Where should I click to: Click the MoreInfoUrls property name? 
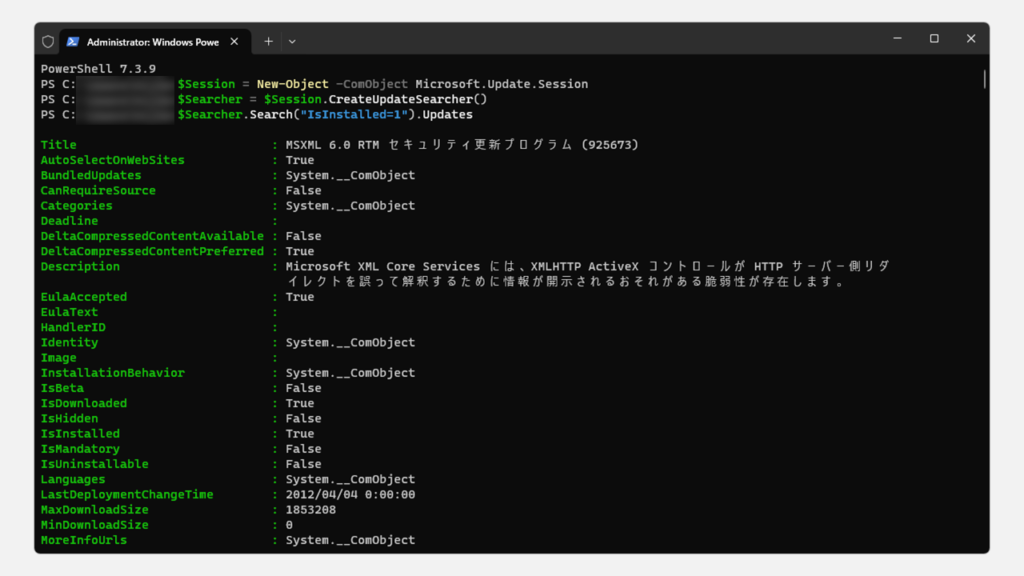click(x=84, y=540)
